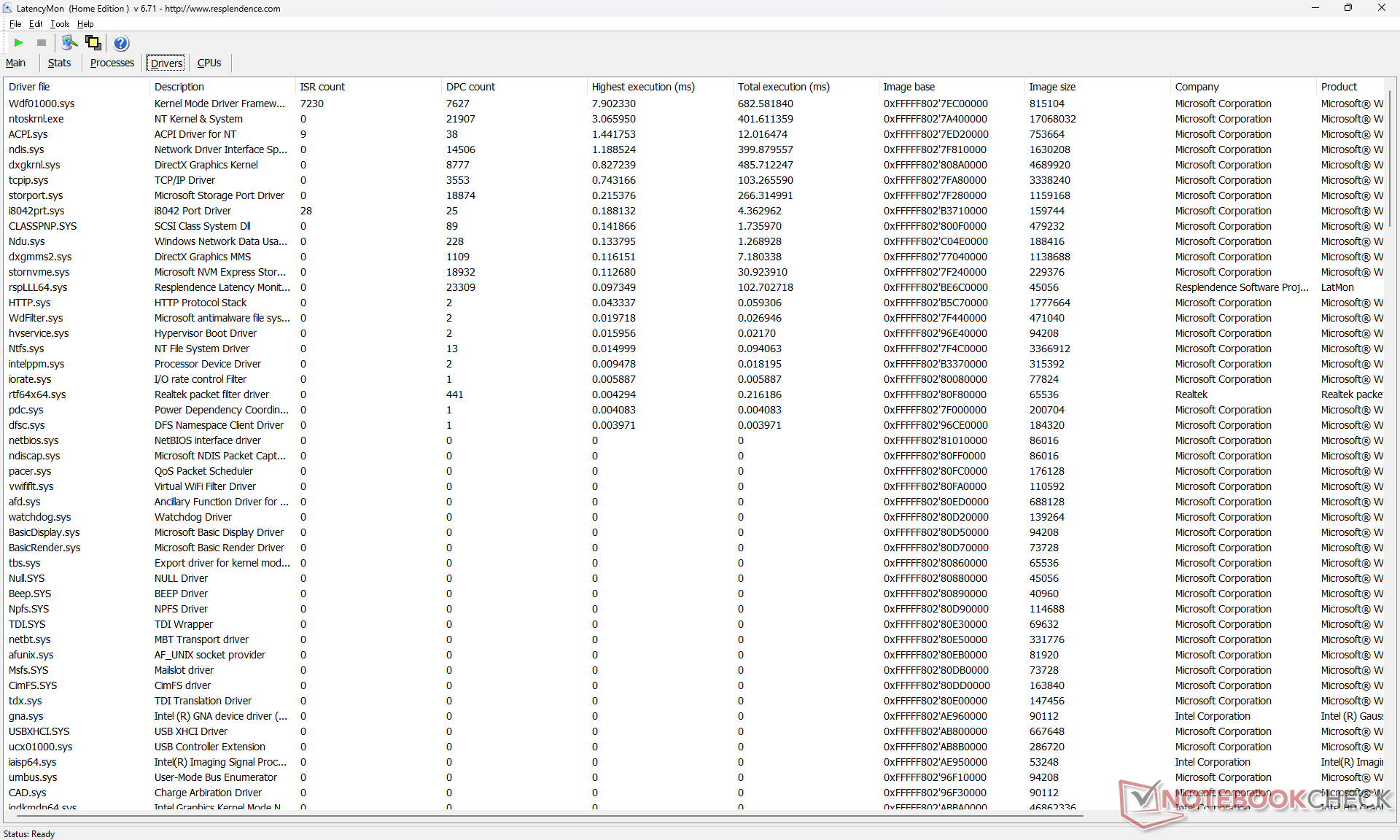Open the File menu
Image resolution: width=1400 pixels, height=840 pixels.
coord(15,24)
